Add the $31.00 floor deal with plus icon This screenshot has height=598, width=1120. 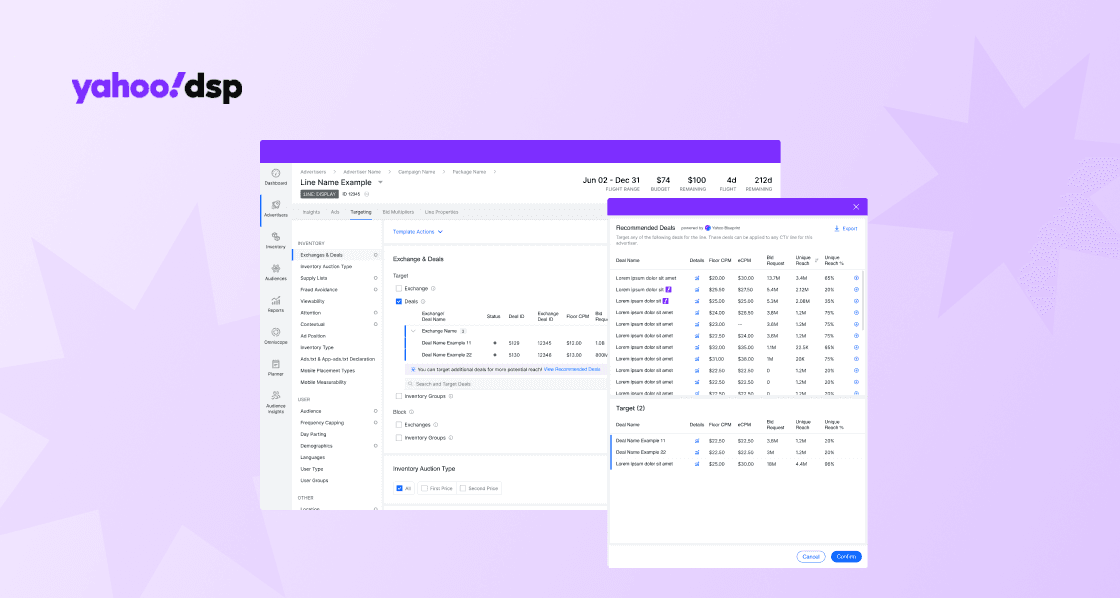coord(856,359)
